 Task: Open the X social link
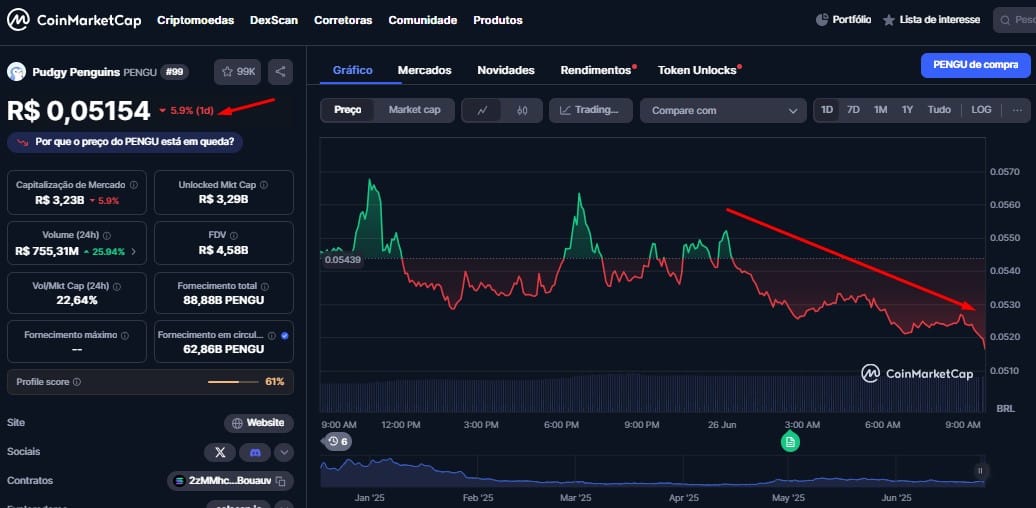click(x=220, y=452)
